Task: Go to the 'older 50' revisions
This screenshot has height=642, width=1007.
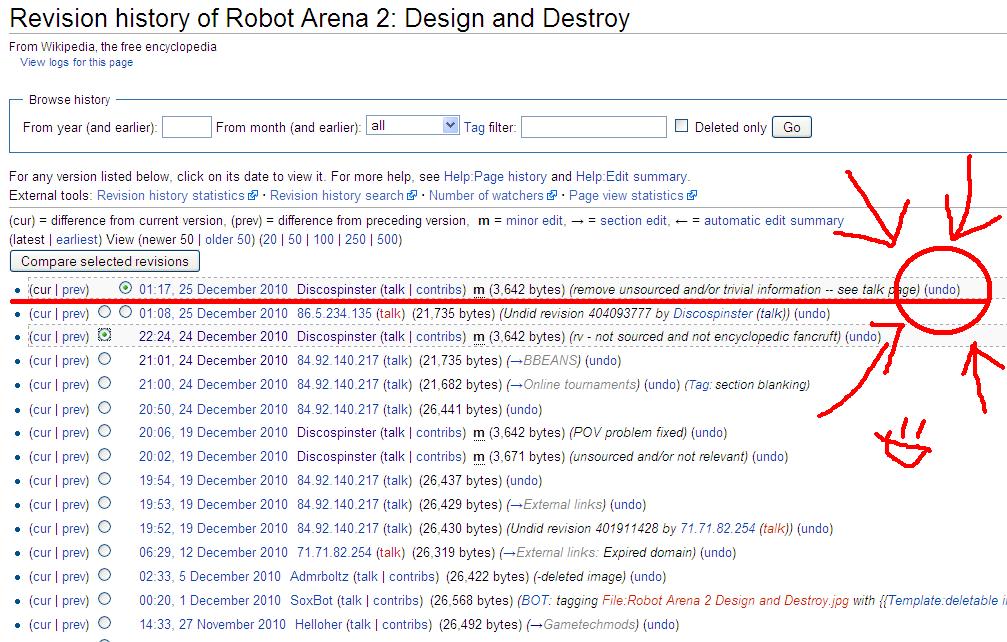Action: pos(229,239)
